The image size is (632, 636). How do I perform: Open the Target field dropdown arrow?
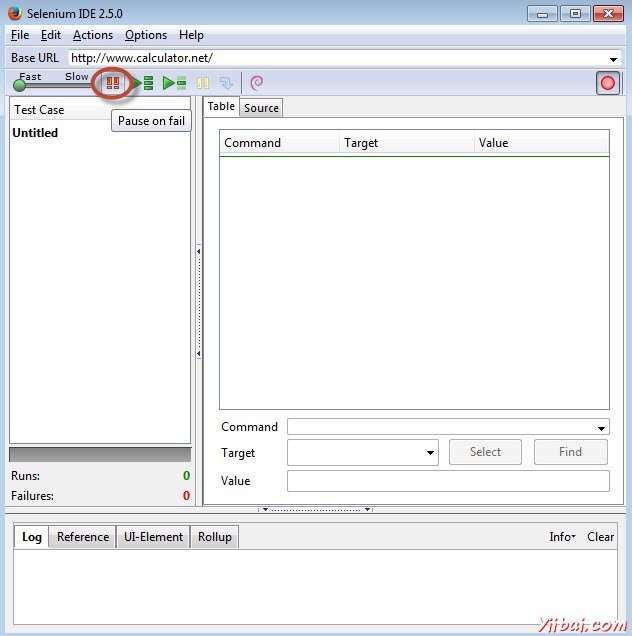pos(430,453)
